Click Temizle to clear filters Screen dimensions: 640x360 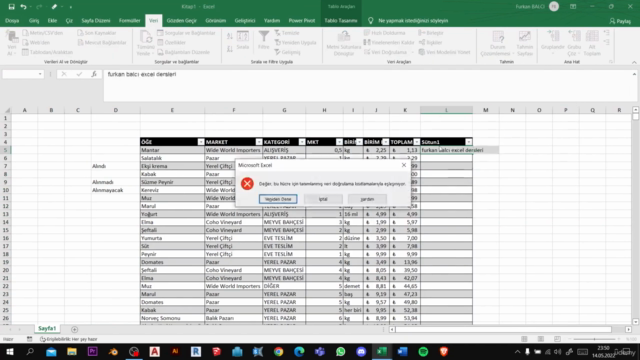click(x=287, y=33)
